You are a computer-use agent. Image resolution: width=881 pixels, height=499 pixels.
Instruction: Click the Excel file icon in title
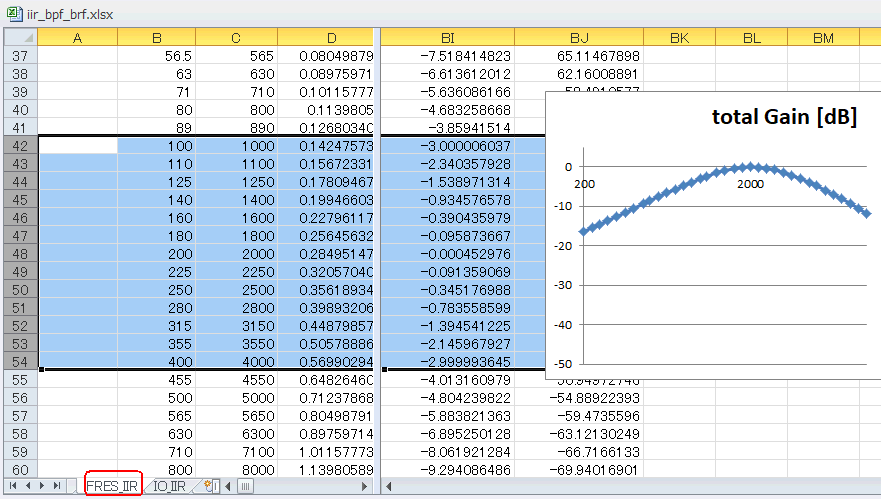click(x=15, y=13)
